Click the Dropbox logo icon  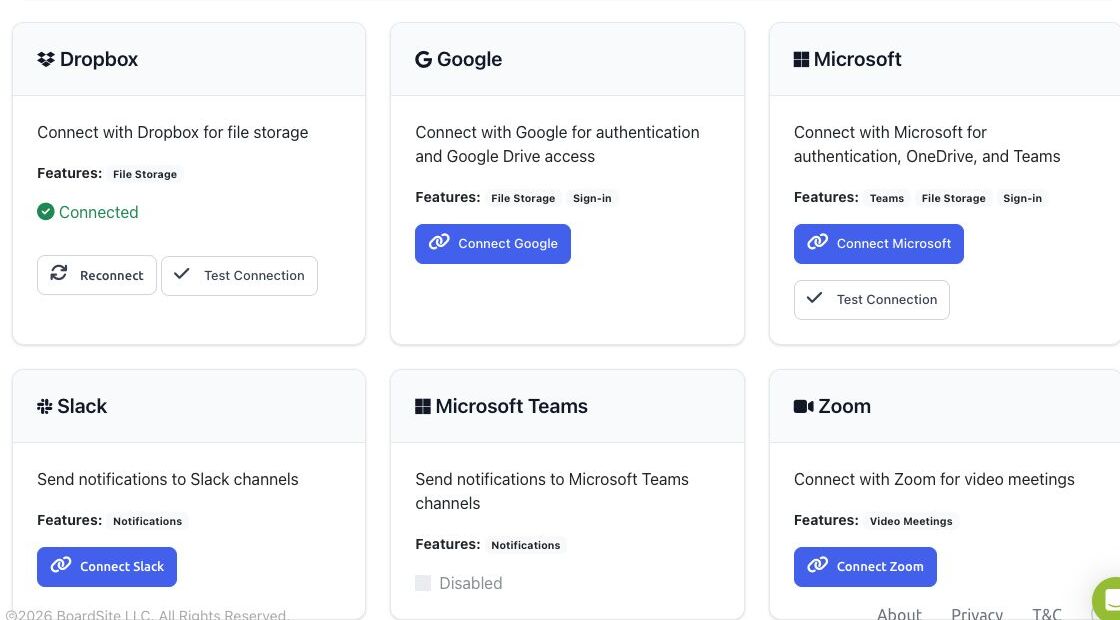pos(46,59)
